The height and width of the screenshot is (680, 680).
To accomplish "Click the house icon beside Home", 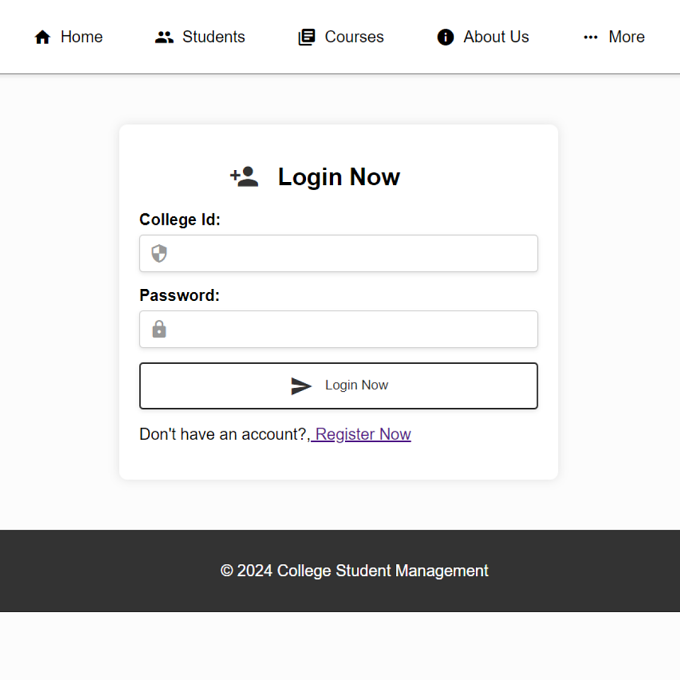I will (x=42, y=37).
